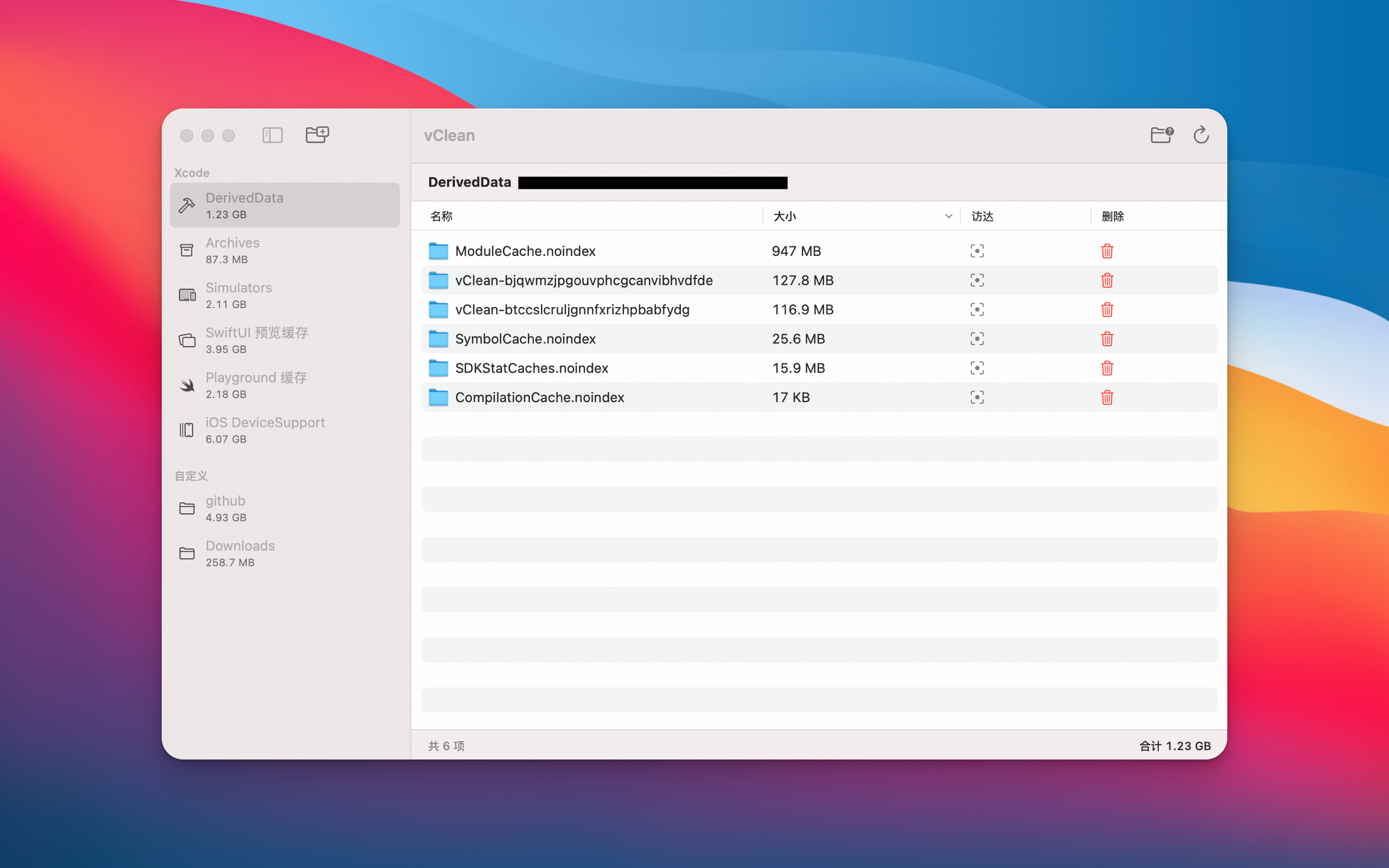Toggle the sidebar visibility icon
This screenshot has width=1389, height=868.
pyautogui.click(x=272, y=135)
